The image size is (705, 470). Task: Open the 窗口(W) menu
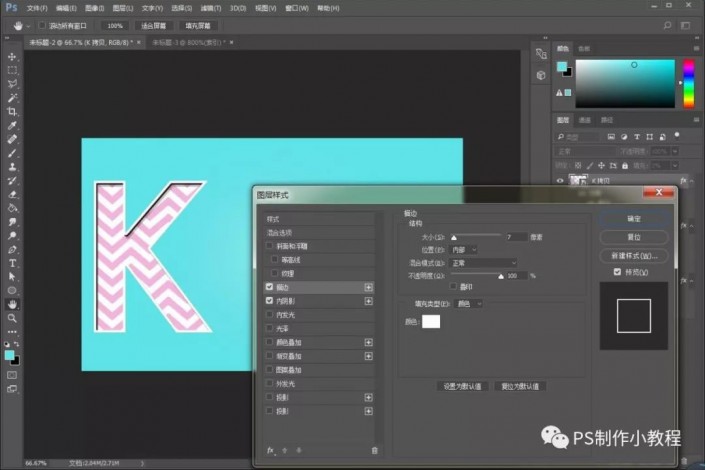(297, 8)
